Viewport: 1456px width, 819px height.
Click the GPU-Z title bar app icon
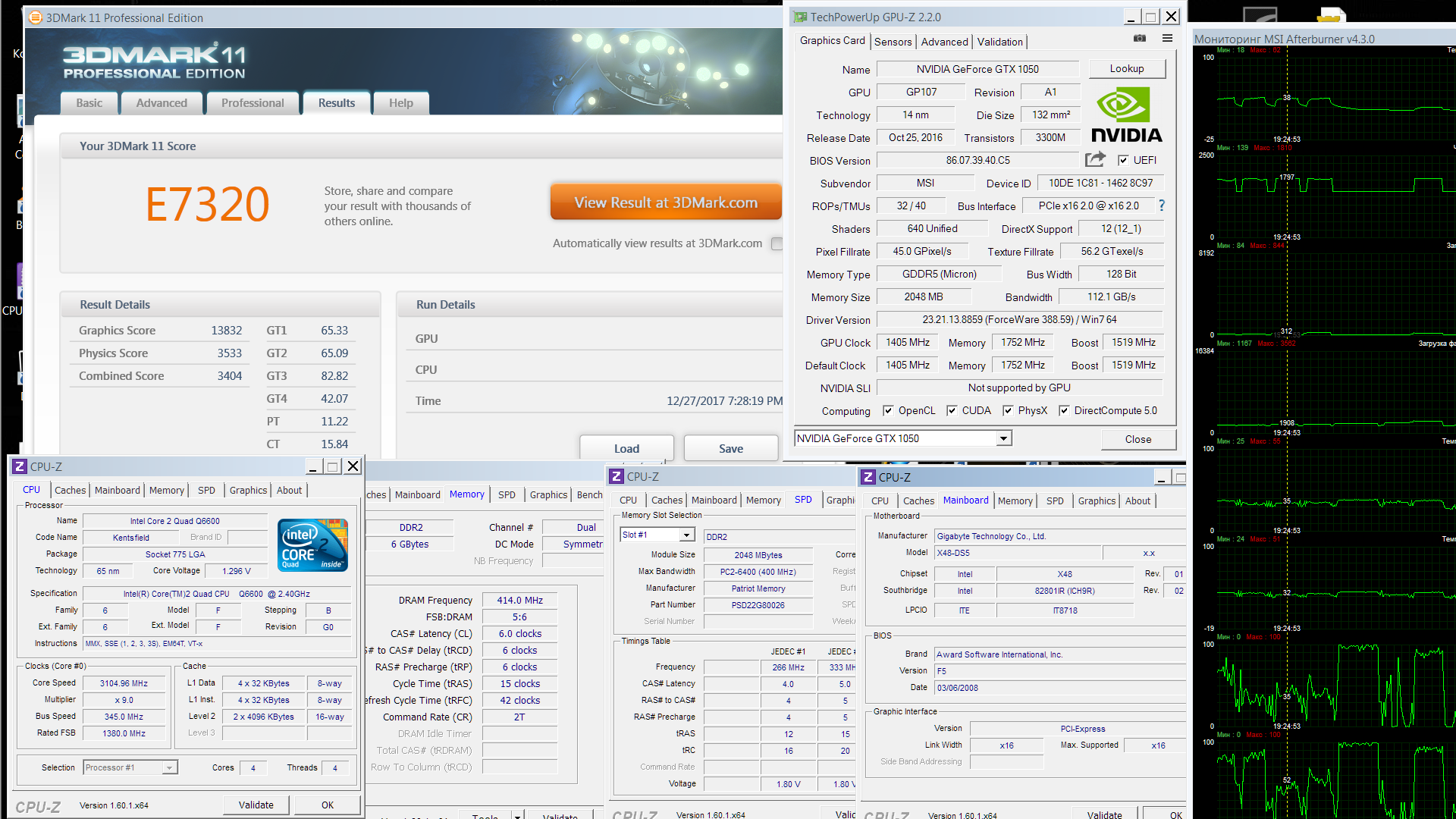tap(800, 17)
